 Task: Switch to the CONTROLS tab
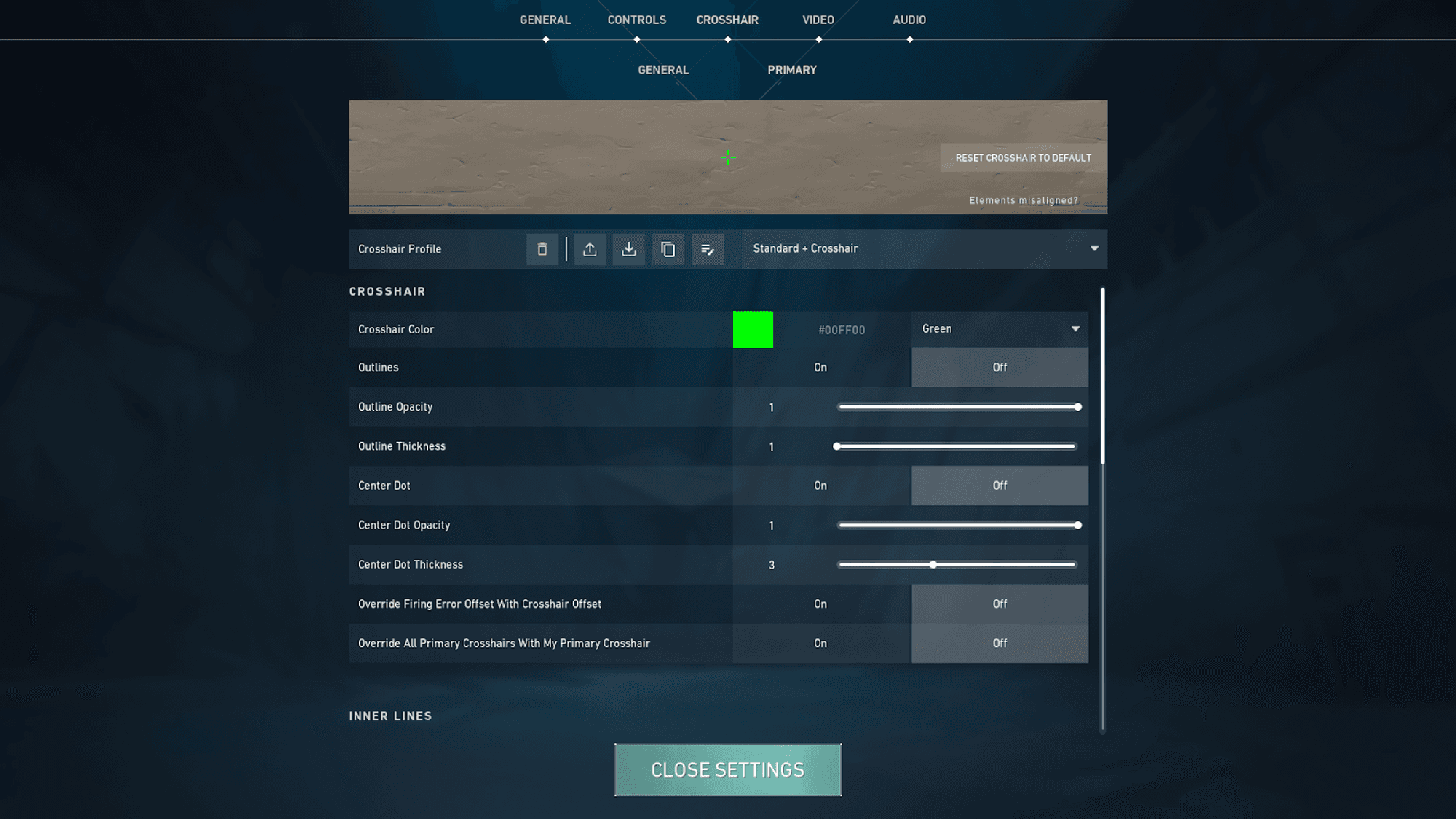pyautogui.click(x=637, y=20)
